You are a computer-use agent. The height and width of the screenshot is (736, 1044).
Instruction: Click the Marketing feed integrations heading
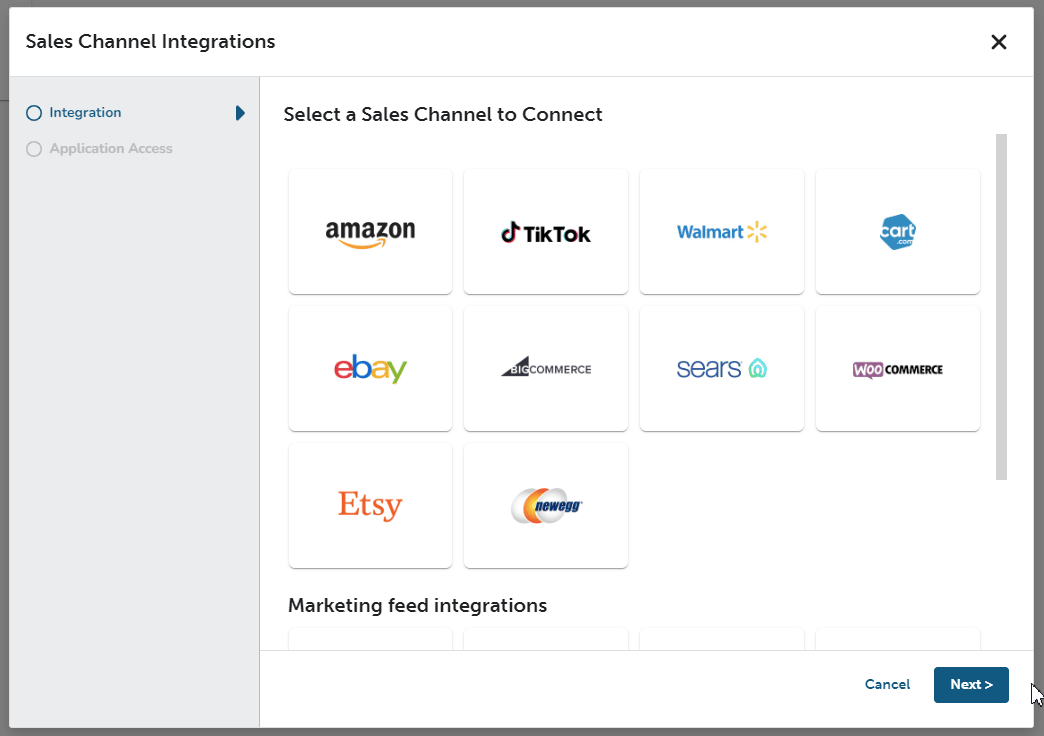[x=417, y=605]
